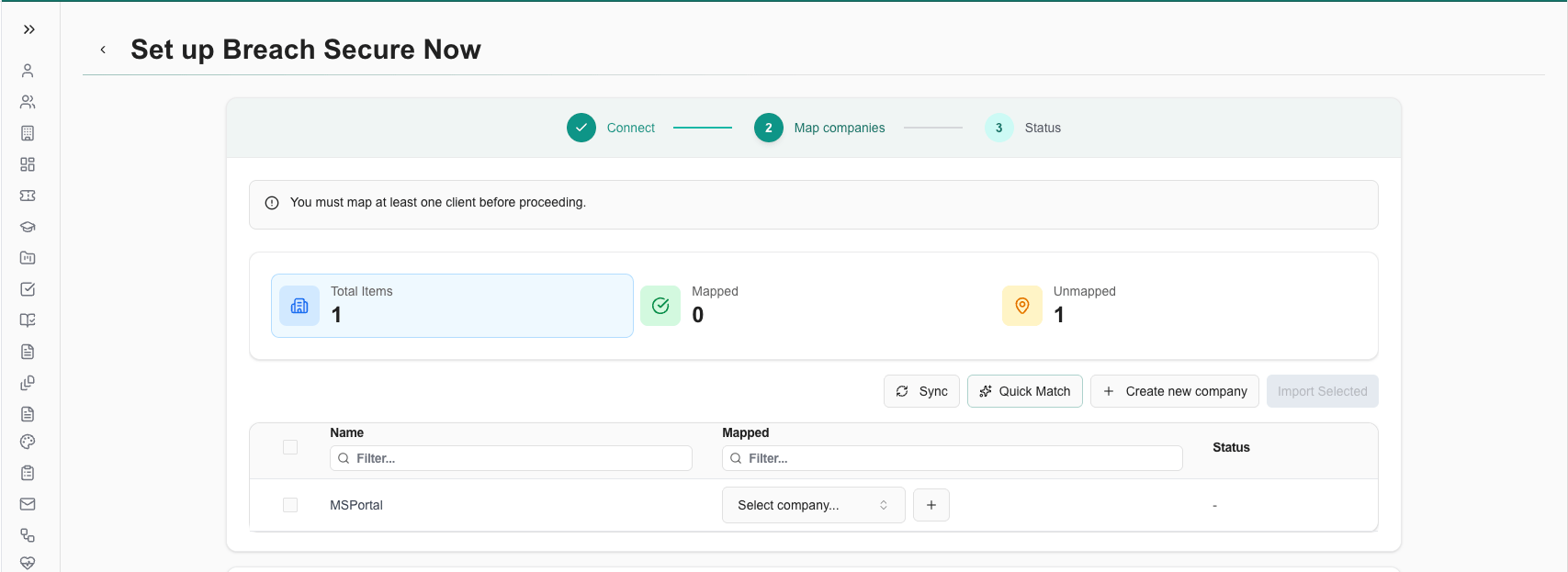The width and height of the screenshot is (1568, 572).
Task: Open the single user profile sidebar icon
Action: pyautogui.click(x=28, y=71)
